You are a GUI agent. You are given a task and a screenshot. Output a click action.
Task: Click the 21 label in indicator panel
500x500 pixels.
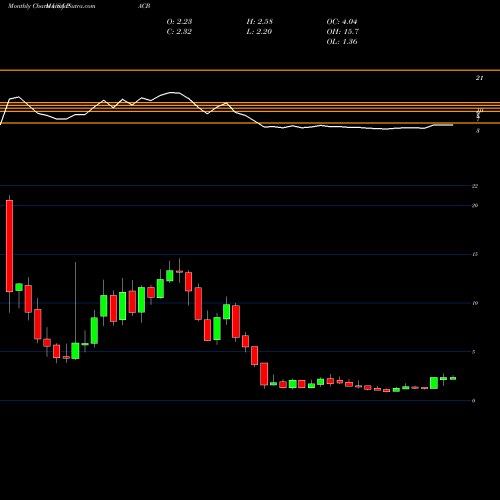pos(479,78)
